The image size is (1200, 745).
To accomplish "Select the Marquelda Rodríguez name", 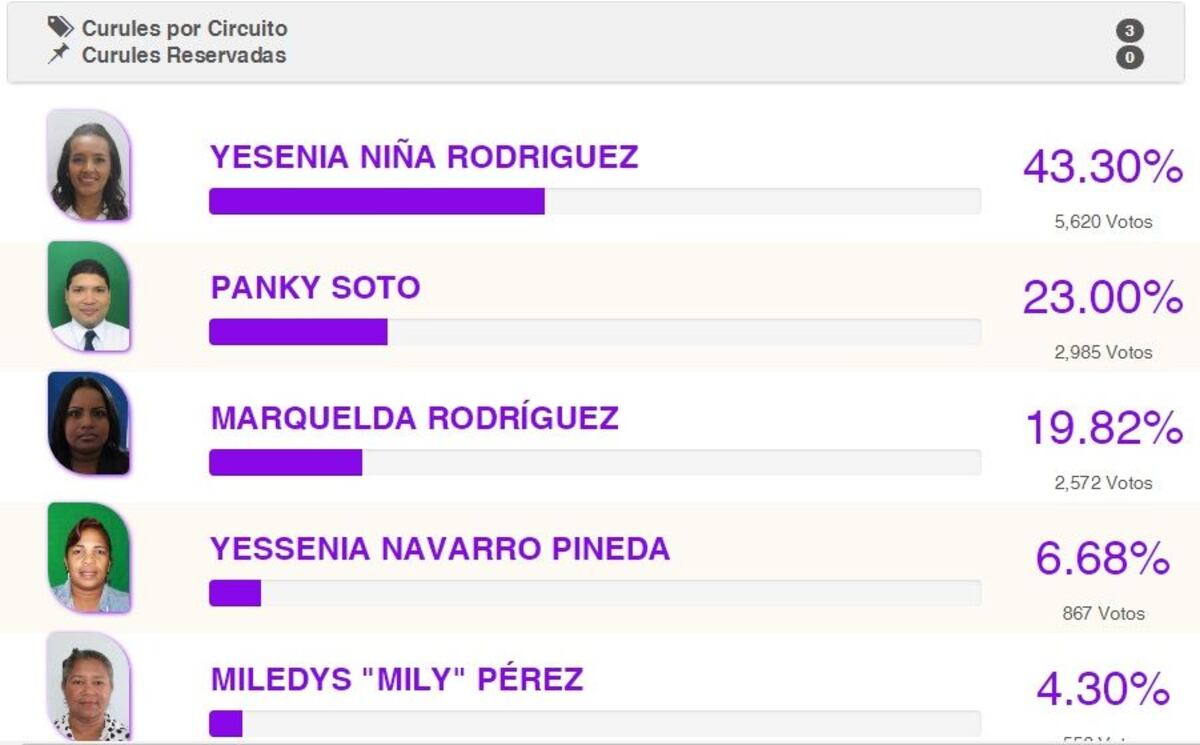I will [x=414, y=418].
